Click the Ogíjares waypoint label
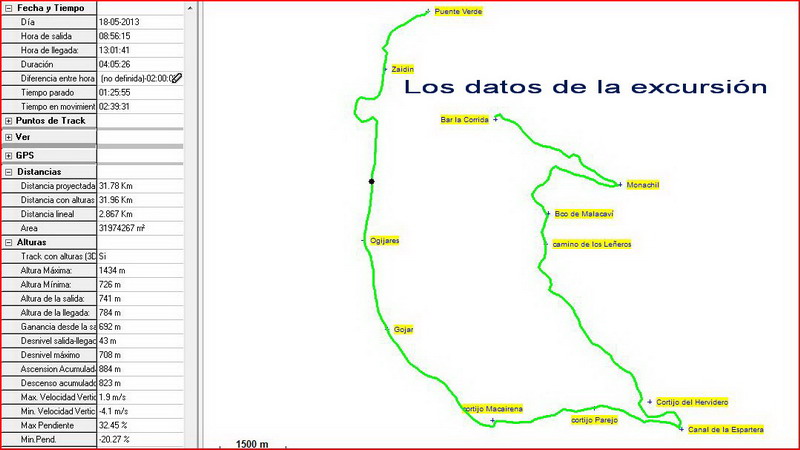This screenshot has height=450, width=800. (384, 241)
